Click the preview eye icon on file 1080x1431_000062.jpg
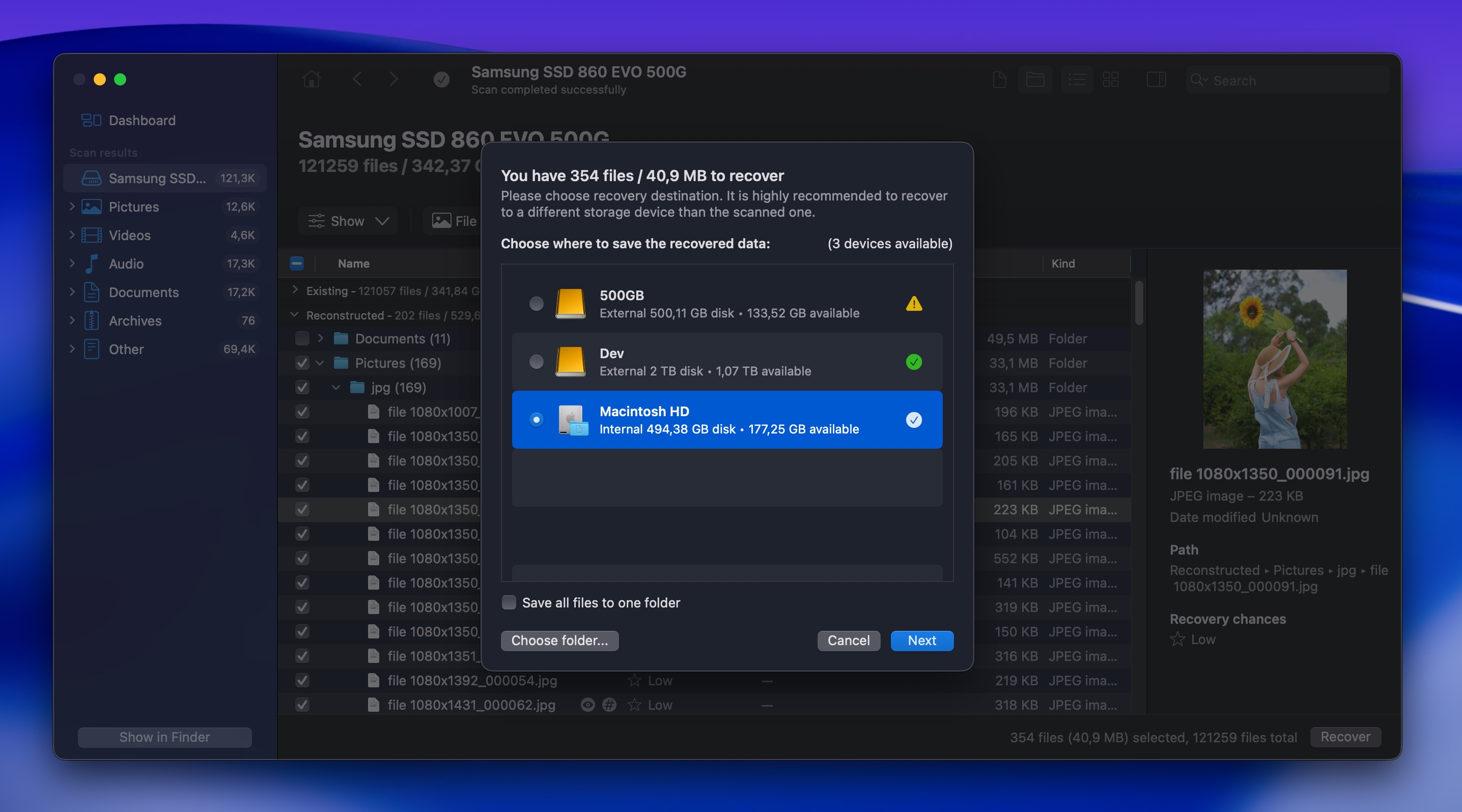The height and width of the screenshot is (812, 1462). click(588, 705)
